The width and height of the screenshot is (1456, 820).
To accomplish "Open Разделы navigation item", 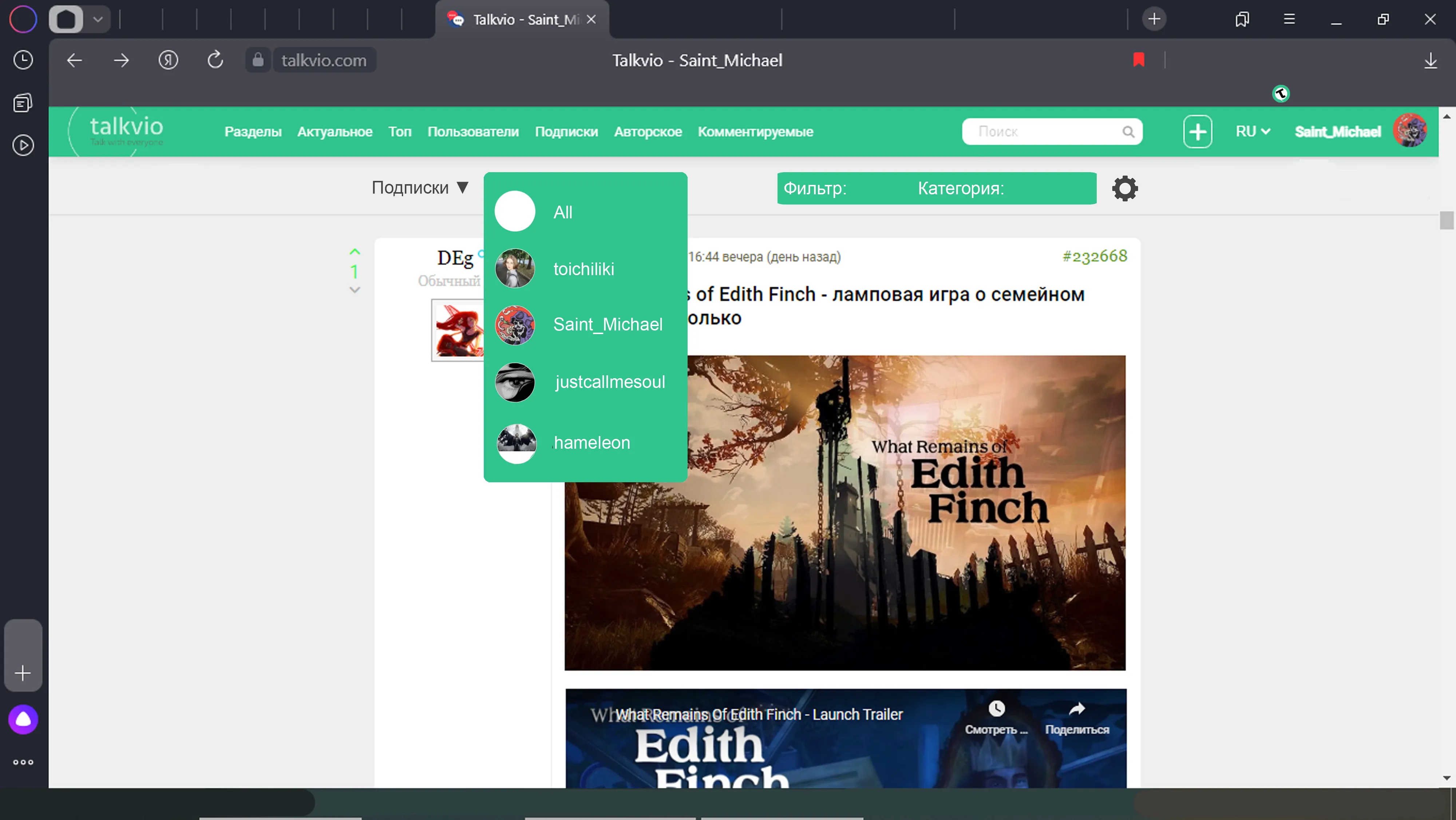I will click(253, 132).
